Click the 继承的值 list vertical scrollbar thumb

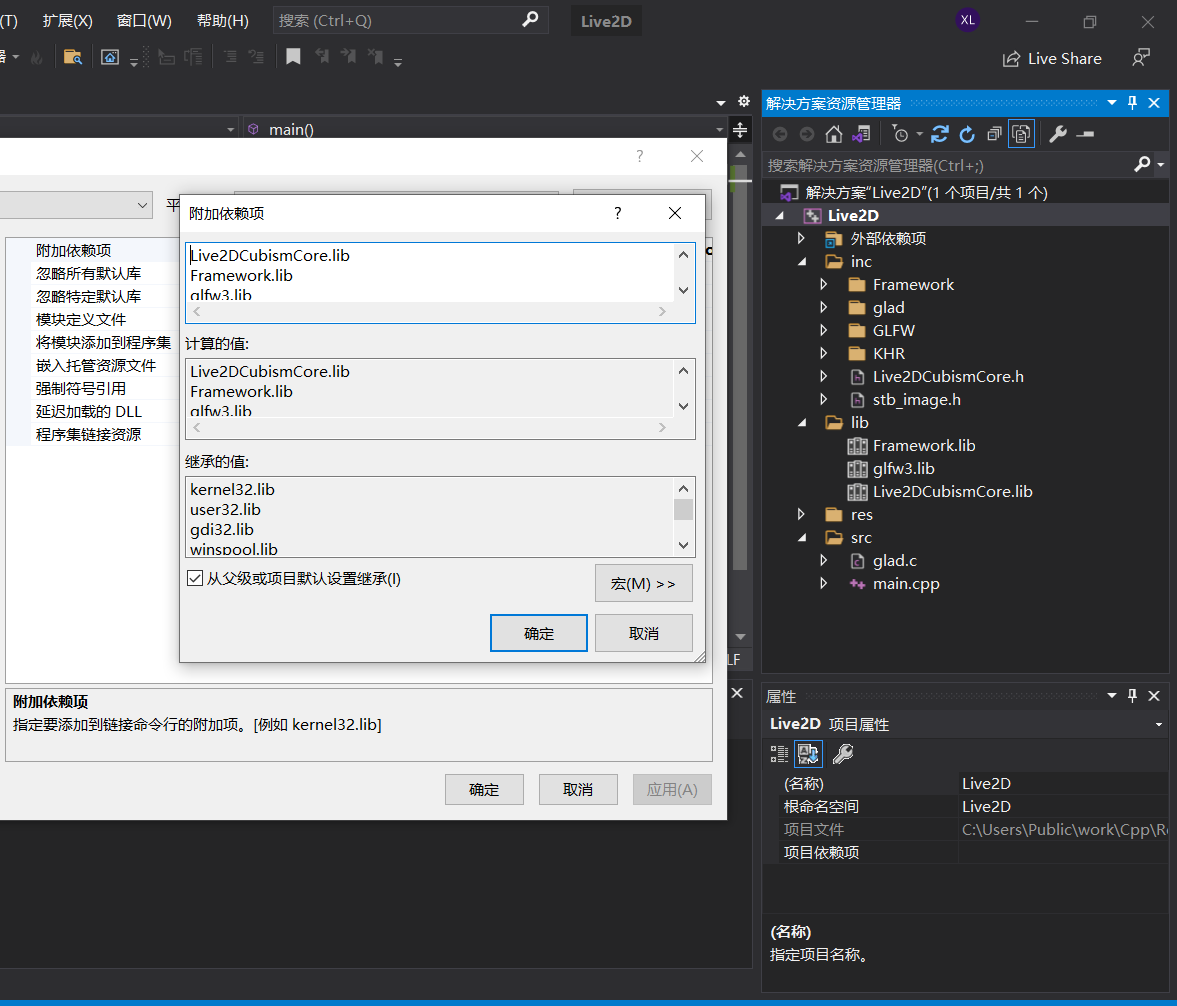tap(684, 510)
